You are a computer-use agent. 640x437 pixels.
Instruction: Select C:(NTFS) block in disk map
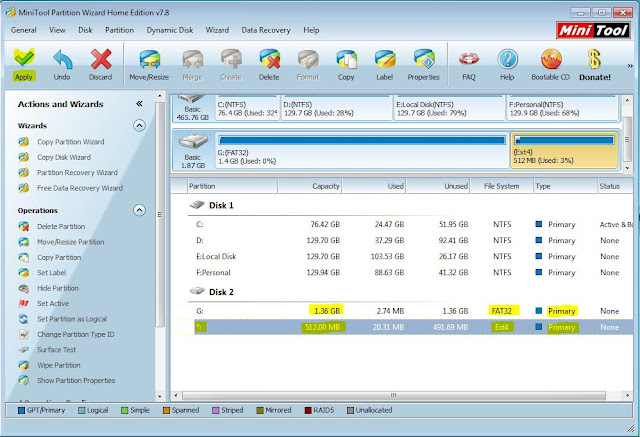247,108
